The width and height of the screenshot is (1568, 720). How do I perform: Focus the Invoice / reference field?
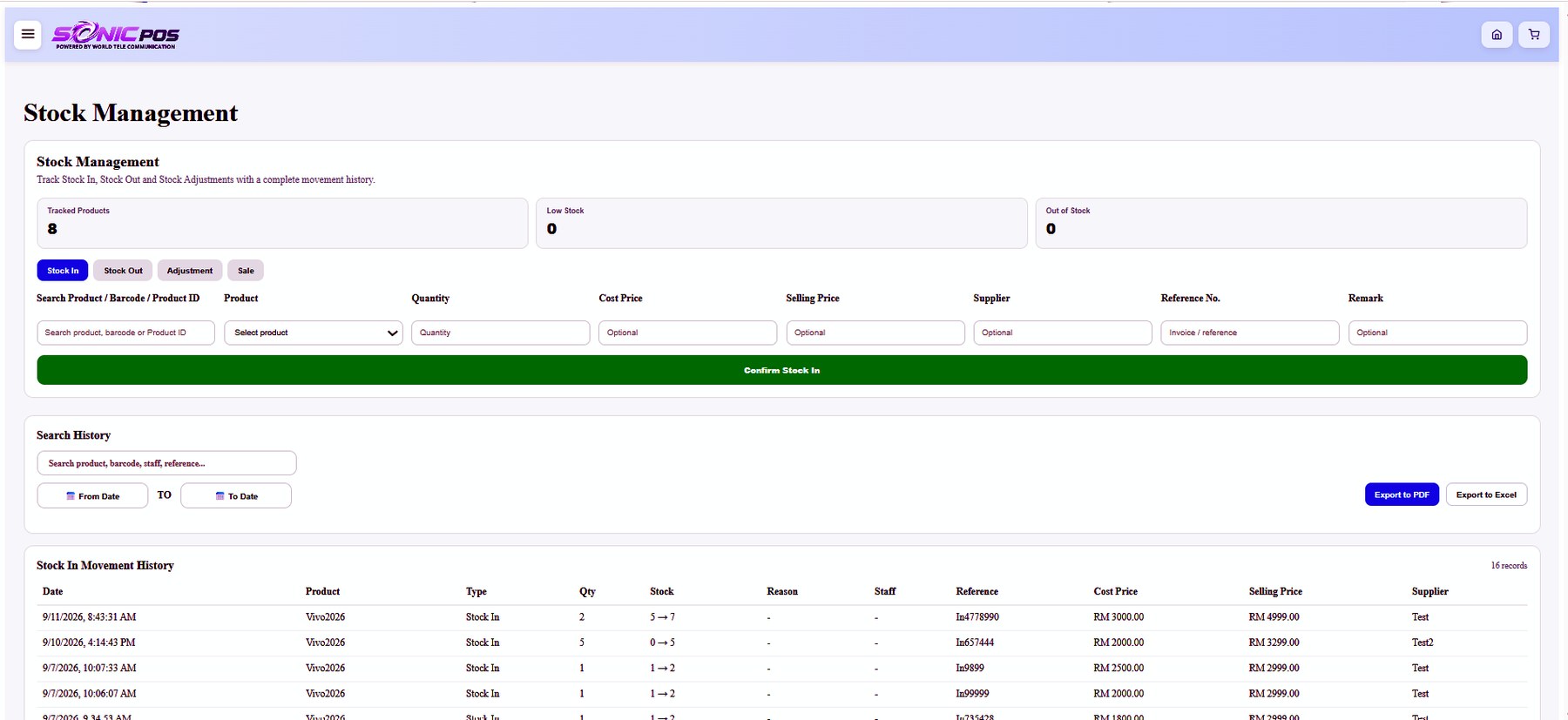(1250, 333)
